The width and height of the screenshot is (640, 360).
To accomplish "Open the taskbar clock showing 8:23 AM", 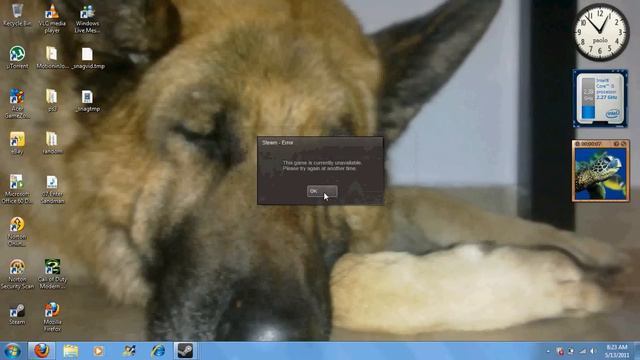I will pos(616,351).
